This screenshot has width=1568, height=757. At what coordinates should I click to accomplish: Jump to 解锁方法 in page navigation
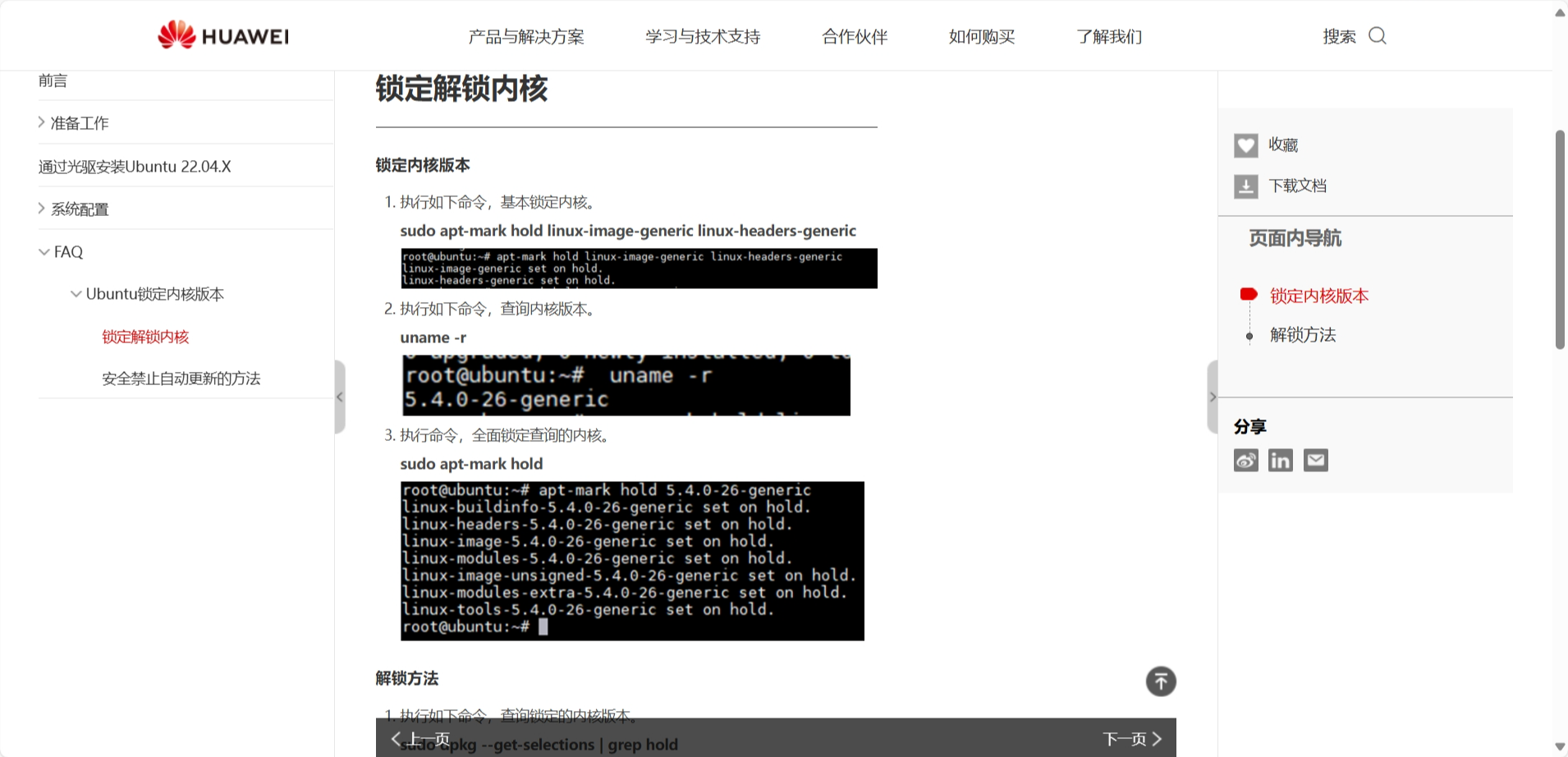pyautogui.click(x=1303, y=335)
